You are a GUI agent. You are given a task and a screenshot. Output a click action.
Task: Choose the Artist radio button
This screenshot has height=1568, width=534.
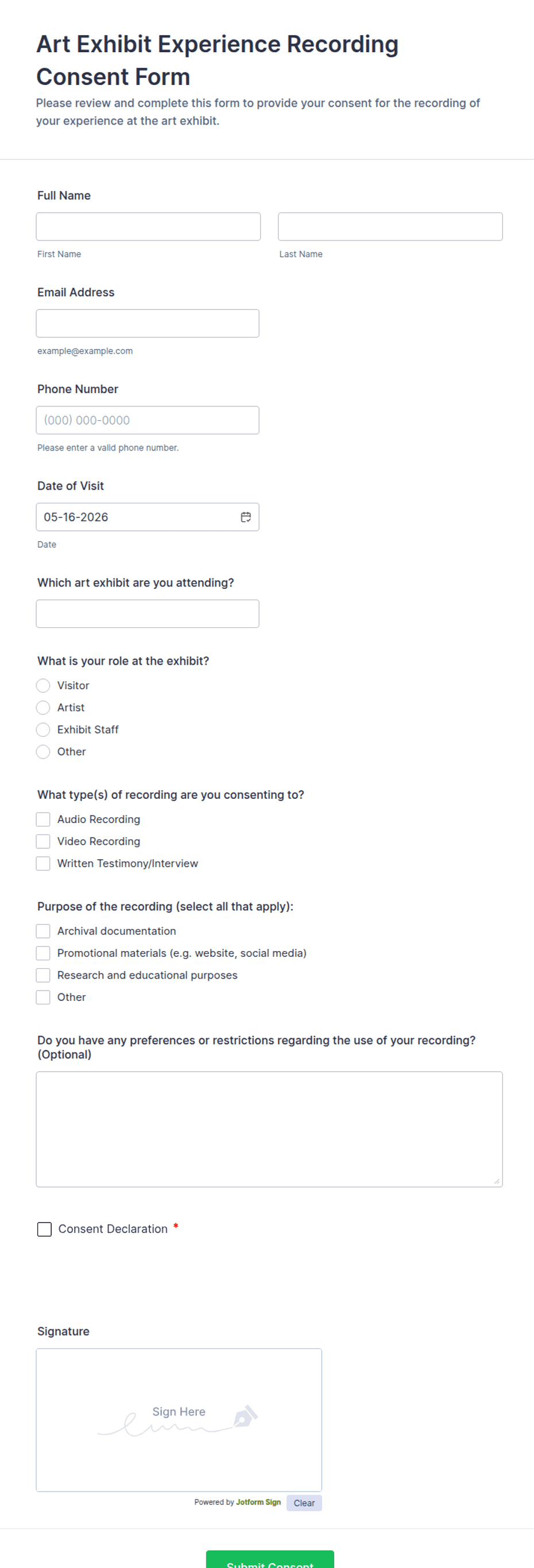43,707
